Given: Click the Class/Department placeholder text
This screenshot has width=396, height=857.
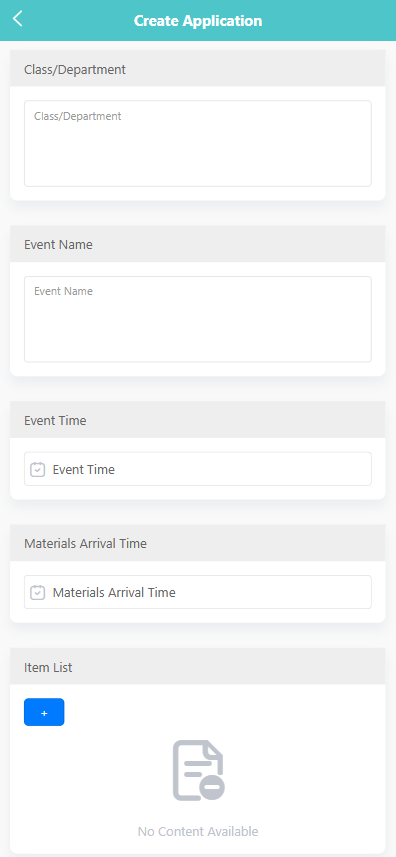Looking at the screenshot, I should [78, 116].
